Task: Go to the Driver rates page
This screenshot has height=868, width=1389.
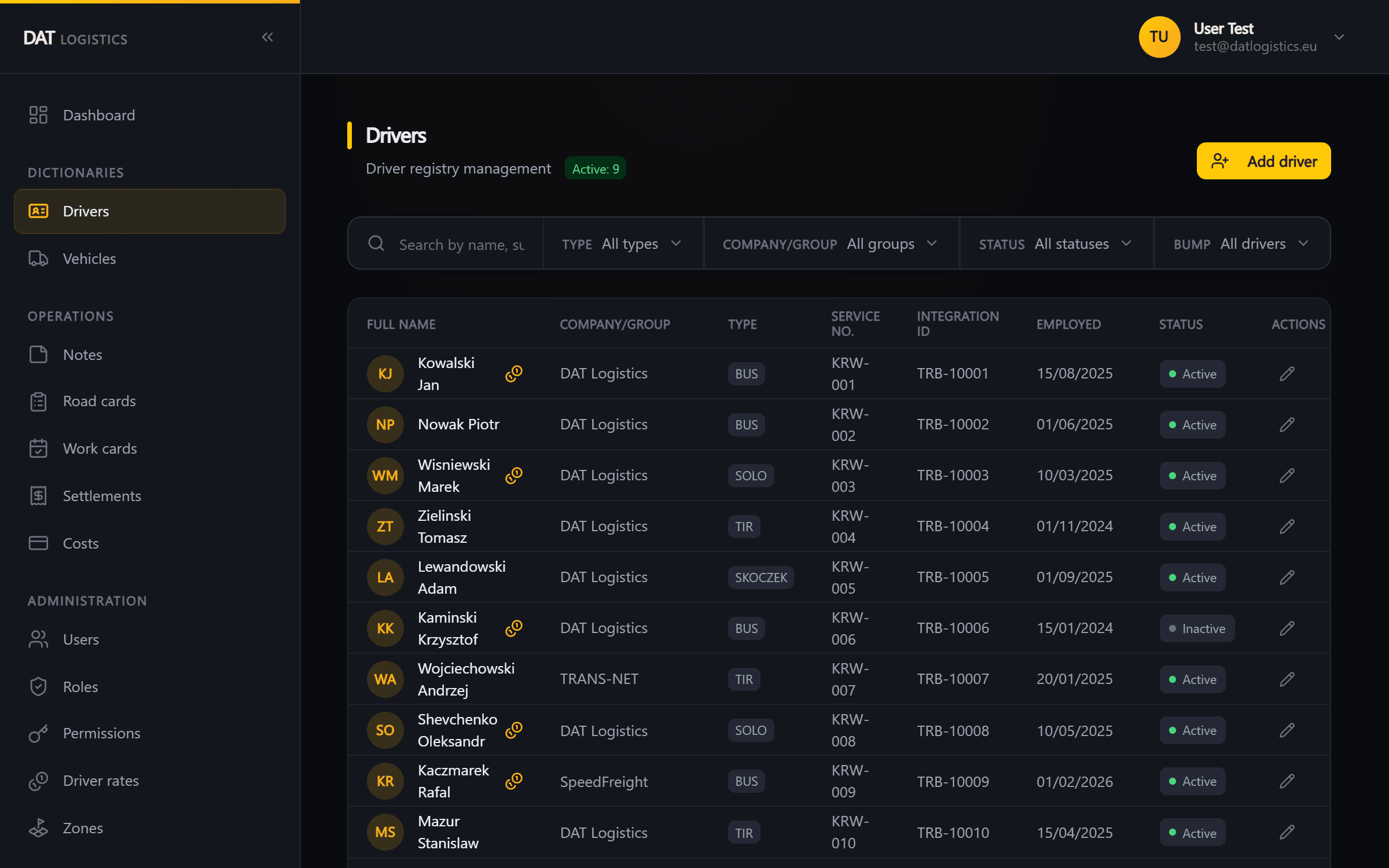Action: tap(149, 781)
